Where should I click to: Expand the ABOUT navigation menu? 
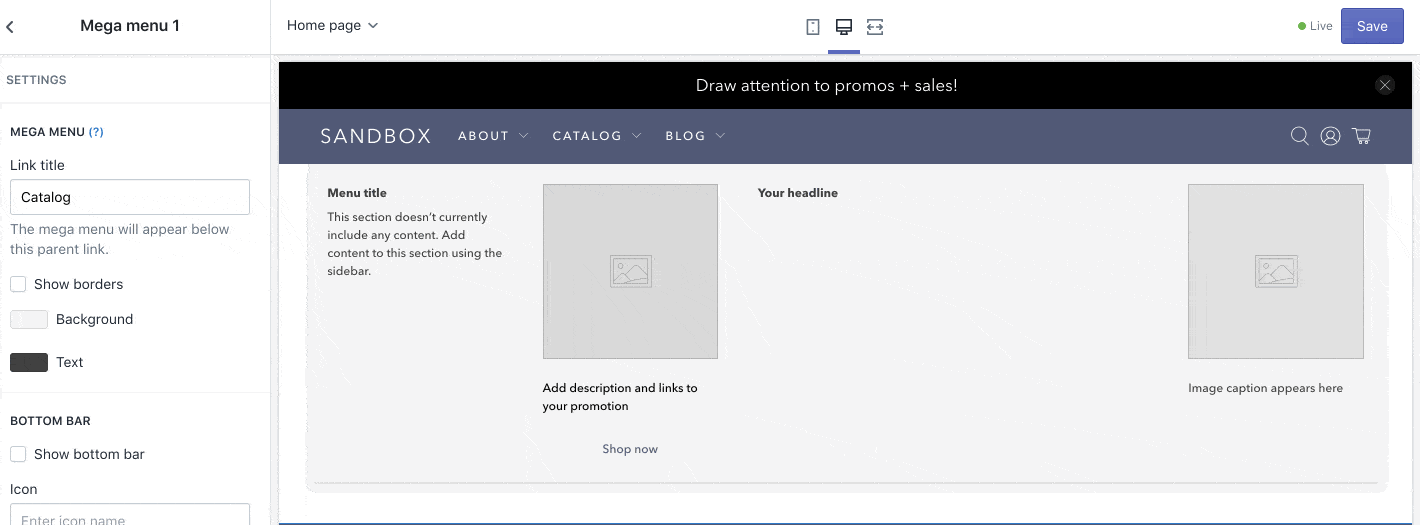point(493,136)
